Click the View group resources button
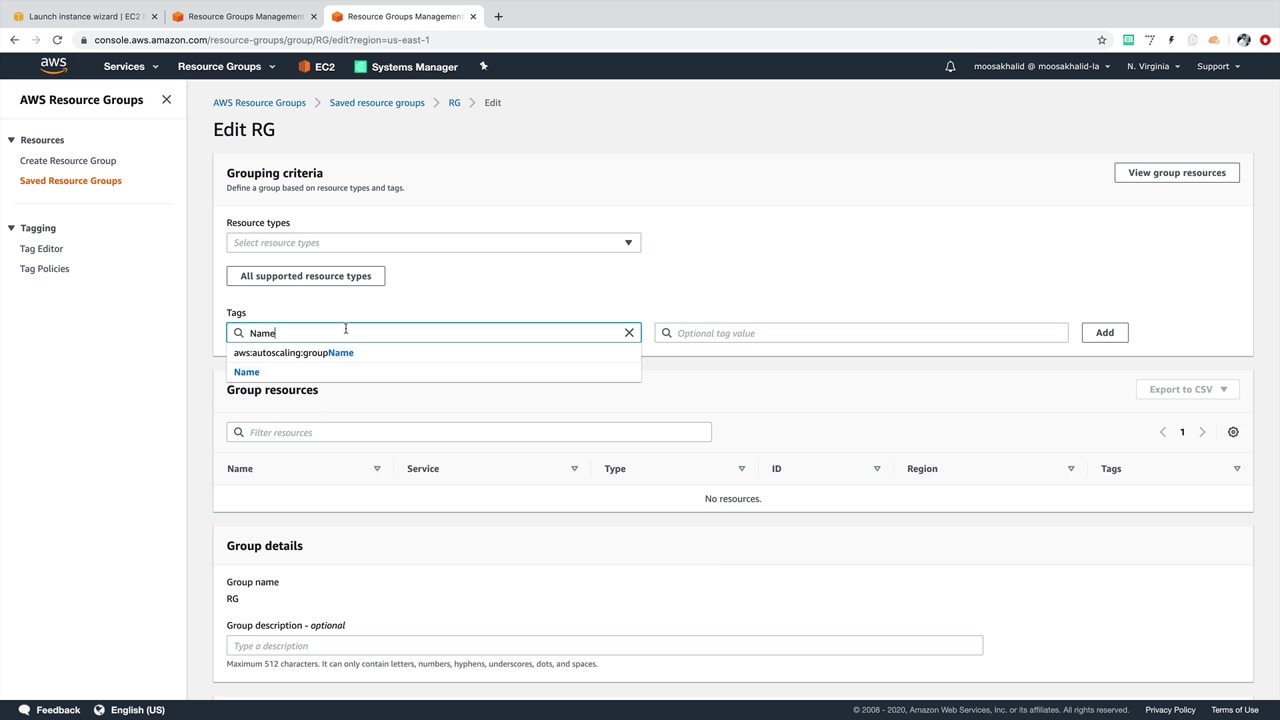The image size is (1280, 720). click(x=1177, y=173)
